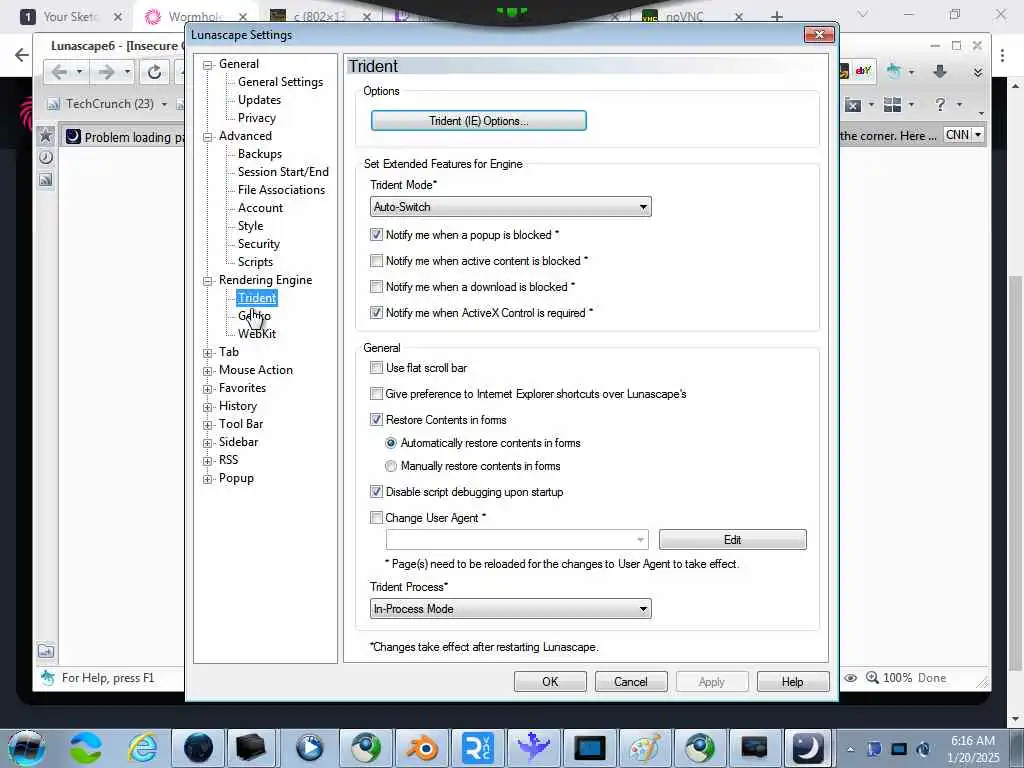Screen dimensions: 1024x768
Task: Click the help question mark toolbar icon
Action: [x=940, y=104]
